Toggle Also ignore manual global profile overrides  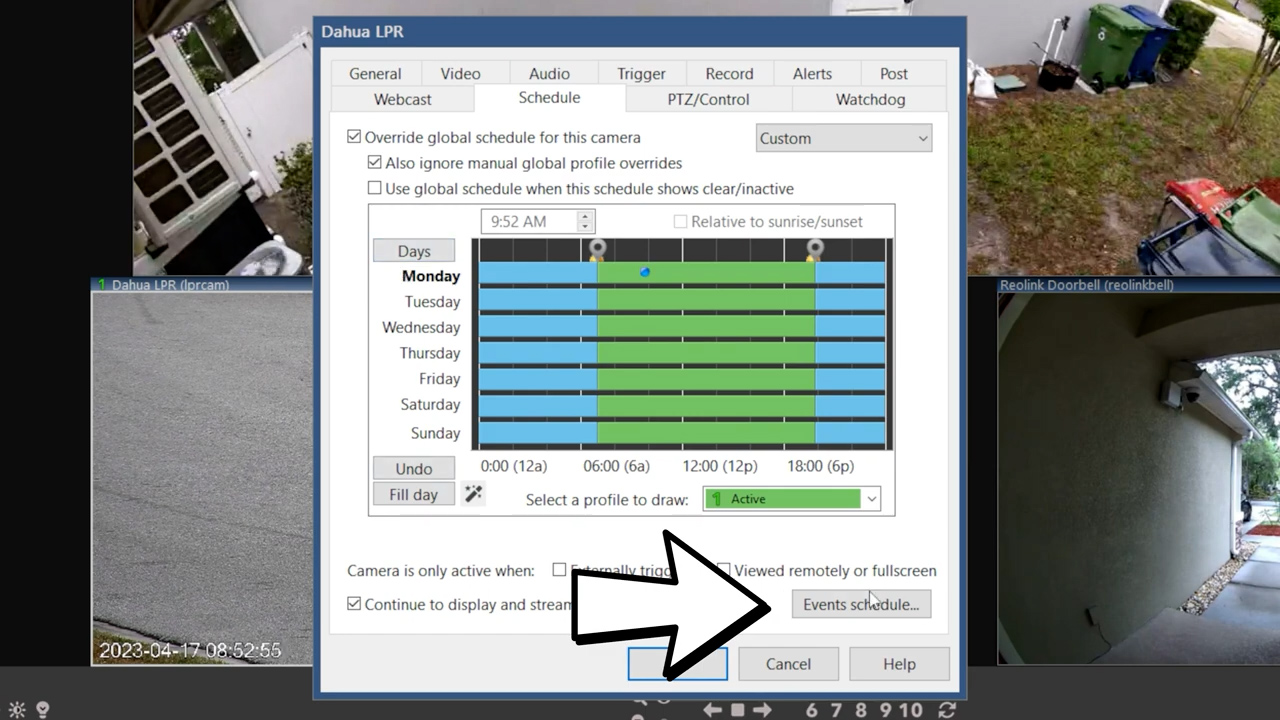[x=374, y=163]
